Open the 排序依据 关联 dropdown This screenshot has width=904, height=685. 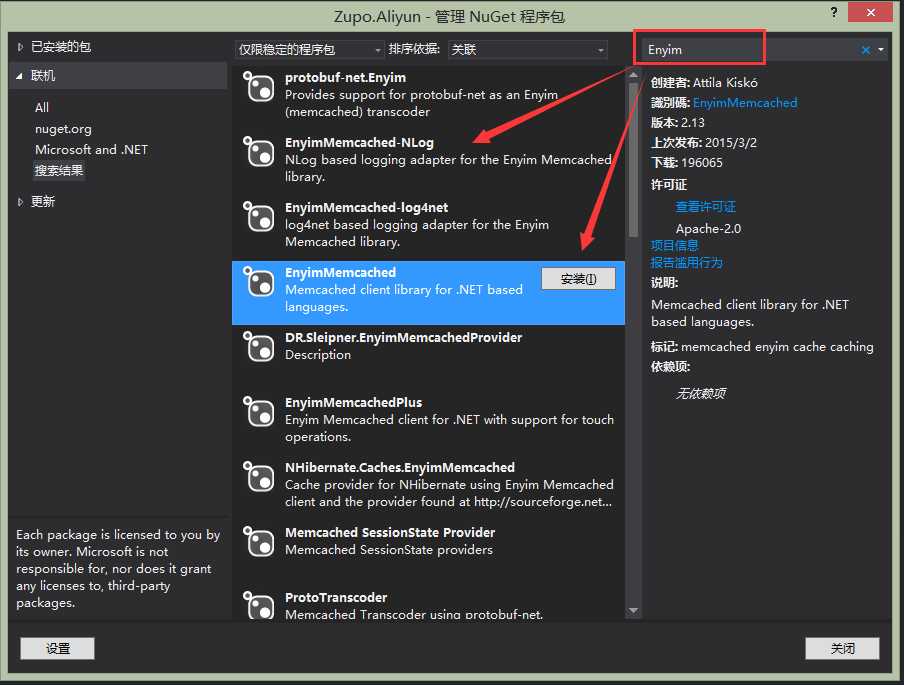click(528, 50)
